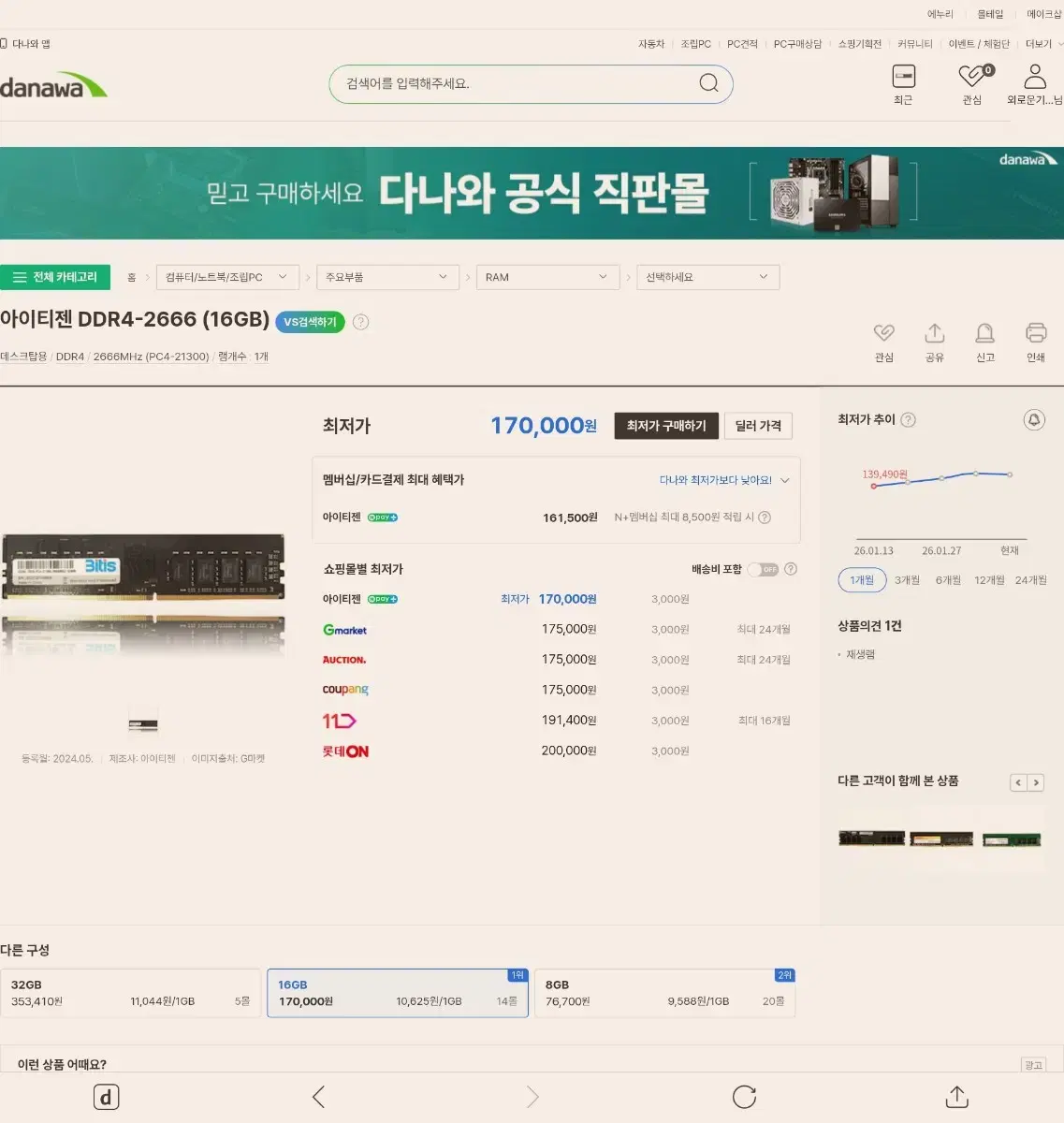Click the 다나와 공식 직판몰 banner

532,193
